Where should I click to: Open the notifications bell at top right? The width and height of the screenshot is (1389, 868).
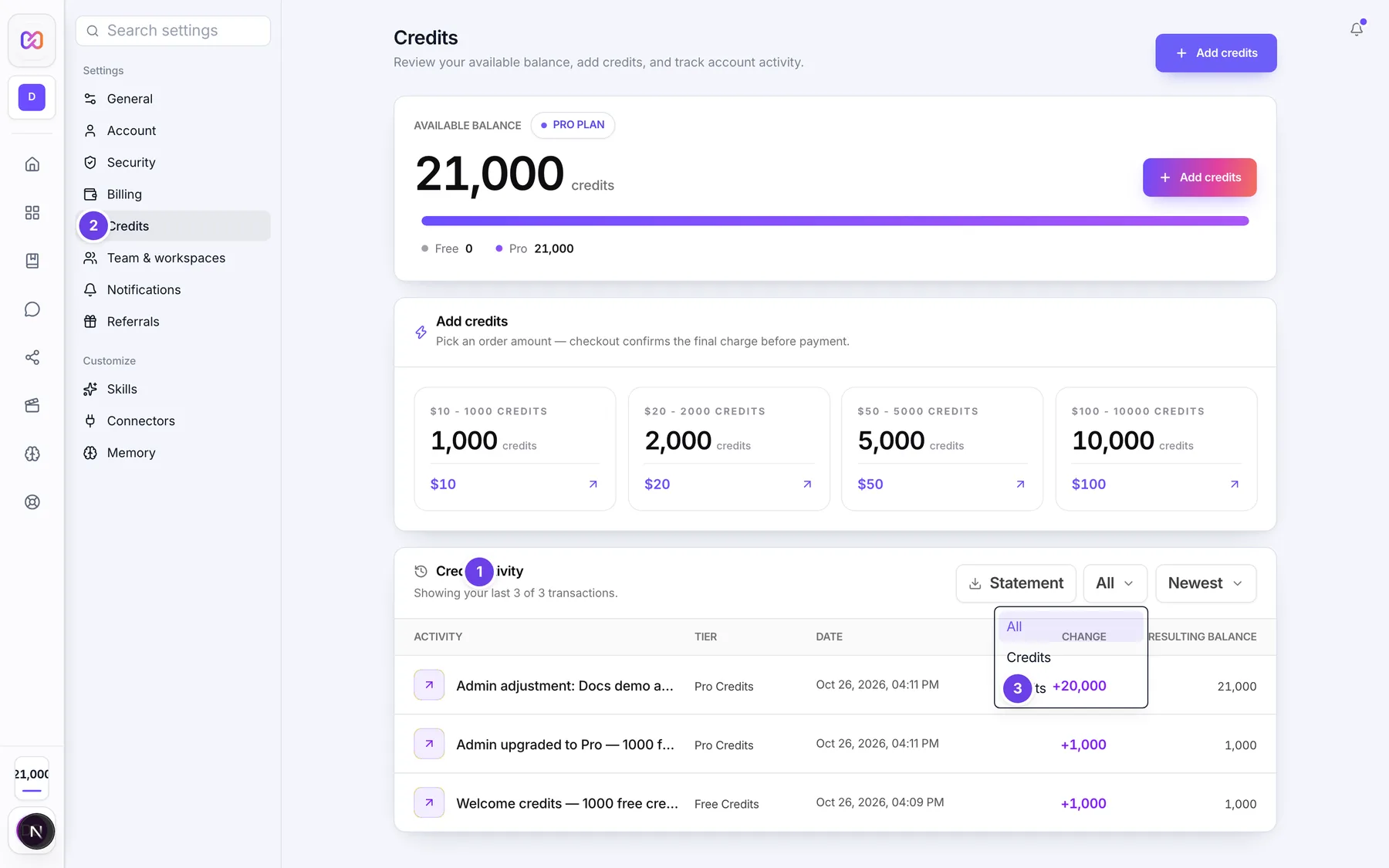pos(1357,29)
